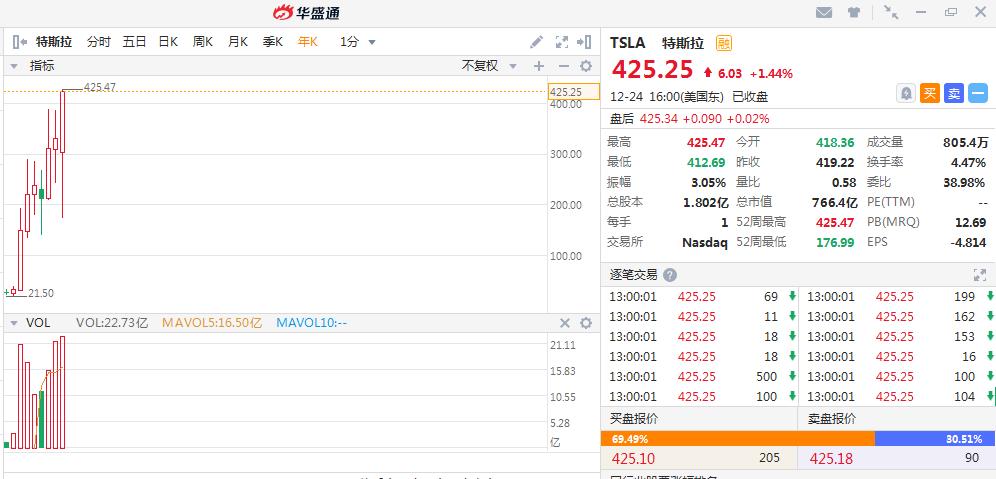Click the 425.25 current price
This screenshot has width=996, height=479.
(x=652, y=70)
